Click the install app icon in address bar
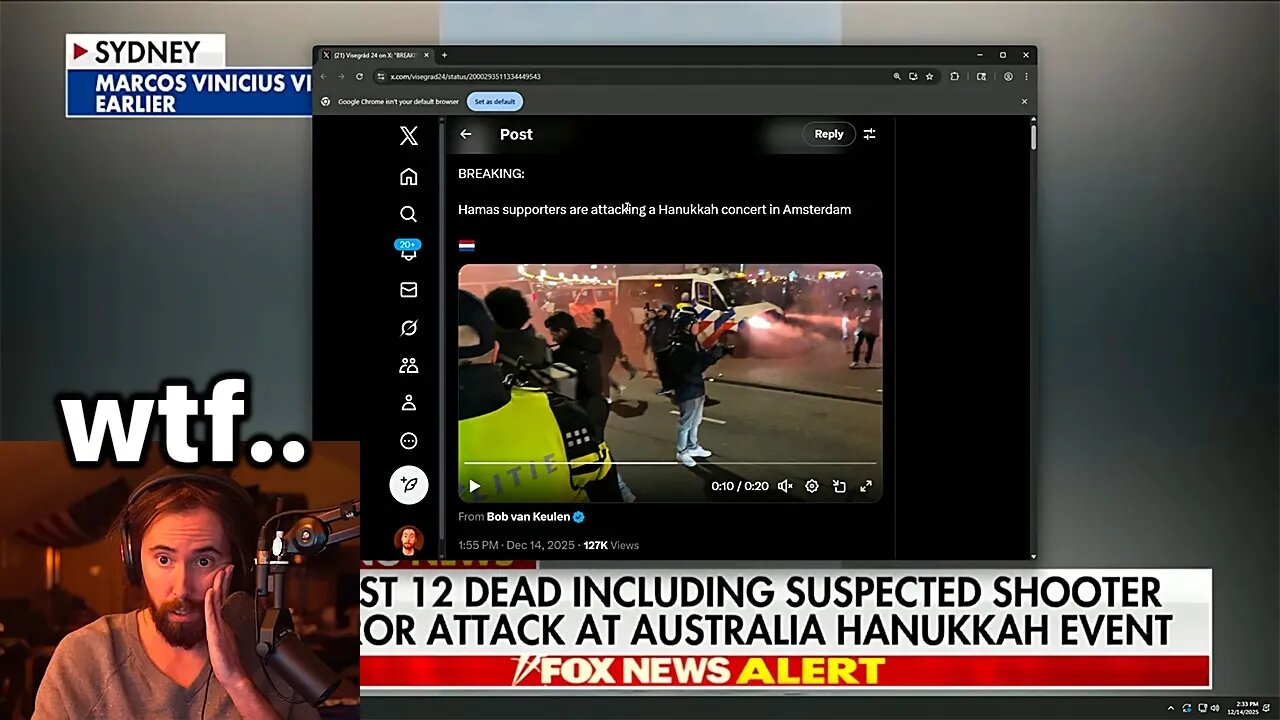 click(913, 76)
